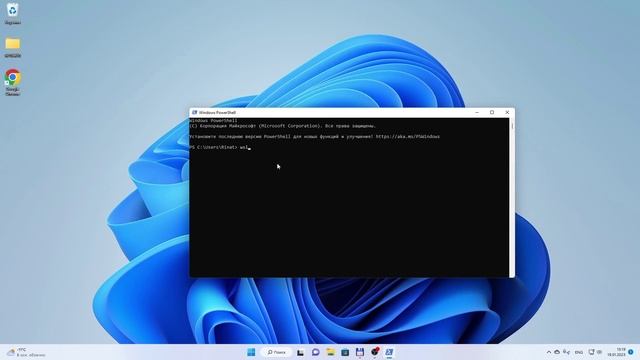Open the tray icon left of ENG

pos(567,352)
